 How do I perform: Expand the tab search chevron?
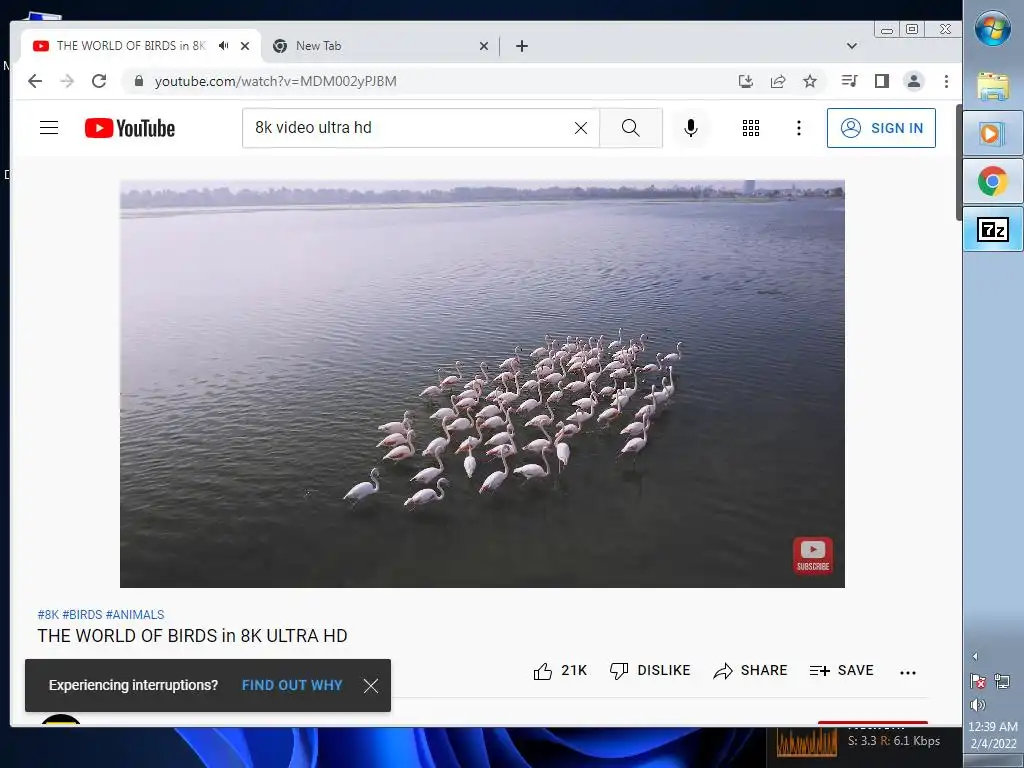pyautogui.click(x=852, y=46)
